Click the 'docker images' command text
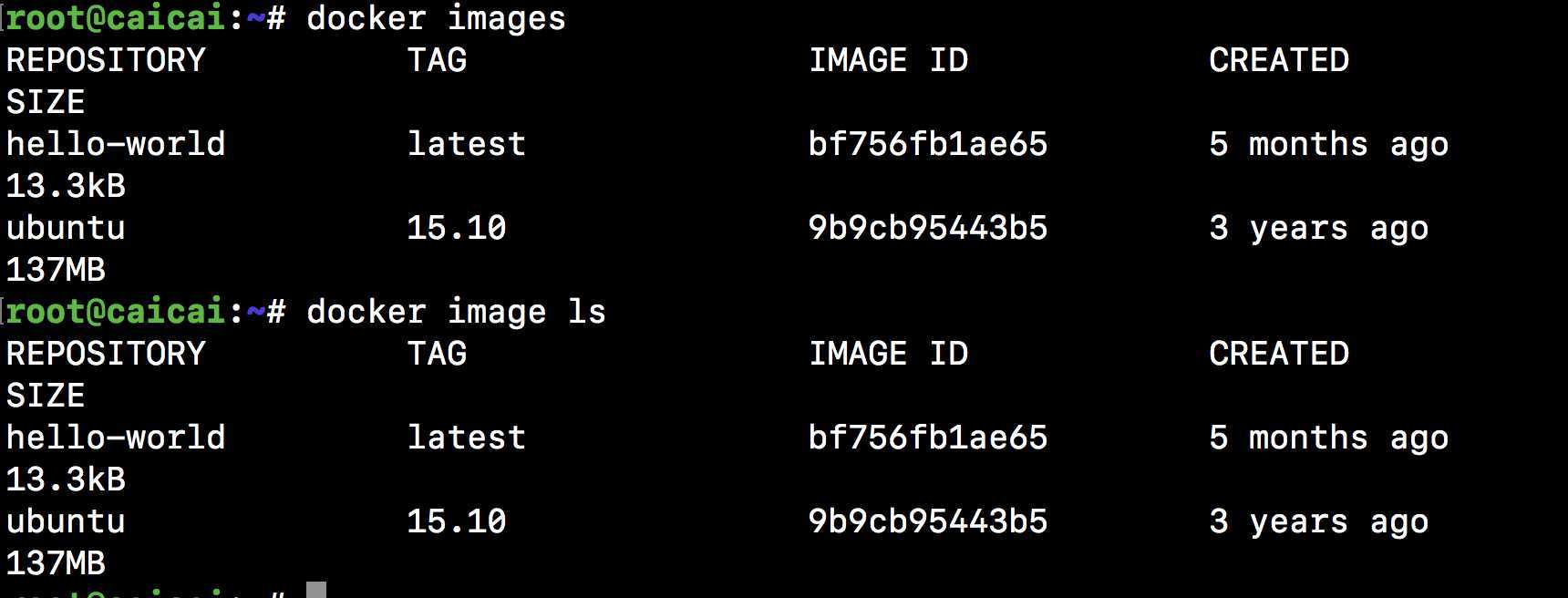 coord(436,19)
